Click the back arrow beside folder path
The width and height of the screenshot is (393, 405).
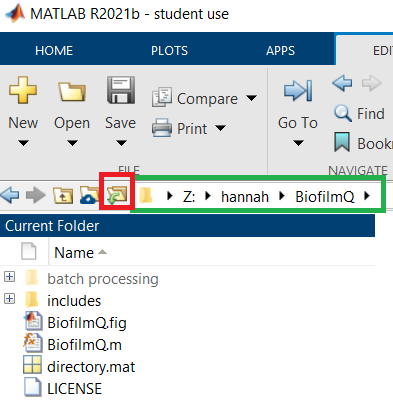click(x=10, y=195)
